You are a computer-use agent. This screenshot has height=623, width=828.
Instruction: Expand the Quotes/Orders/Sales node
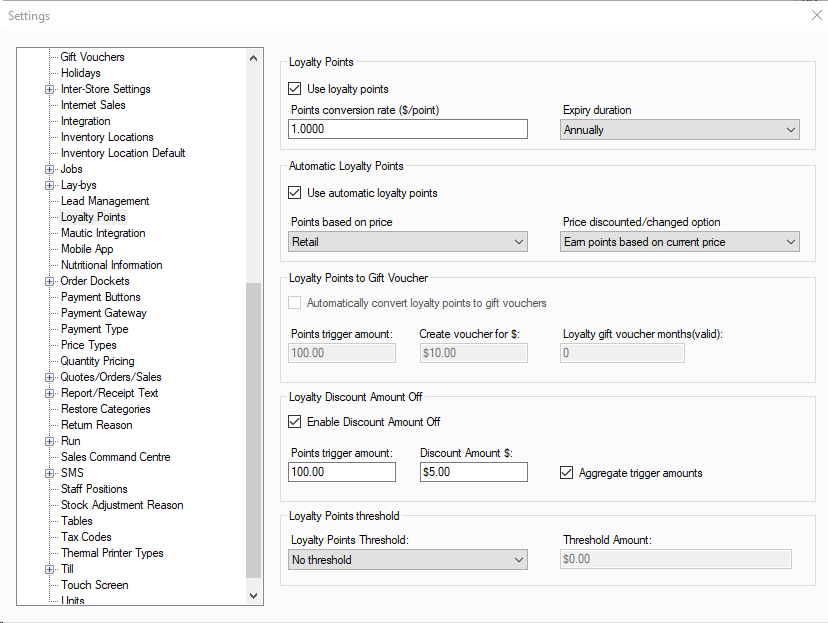tap(49, 377)
